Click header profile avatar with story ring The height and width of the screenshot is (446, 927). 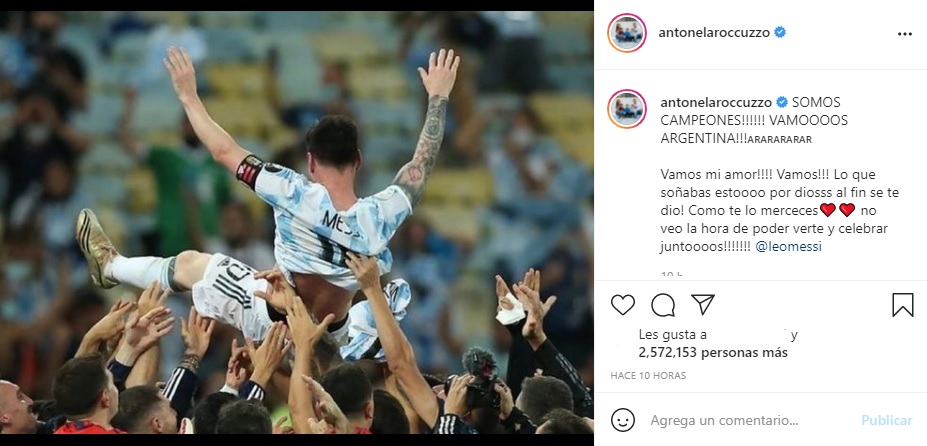click(x=627, y=33)
